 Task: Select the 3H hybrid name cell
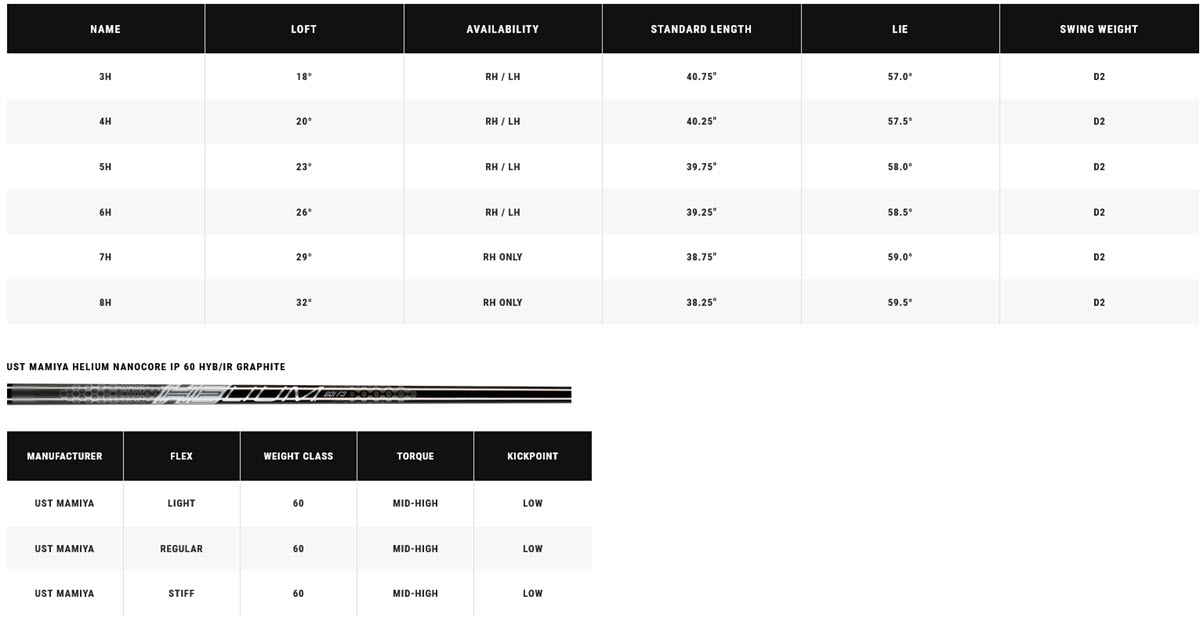pyautogui.click(x=105, y=76)
